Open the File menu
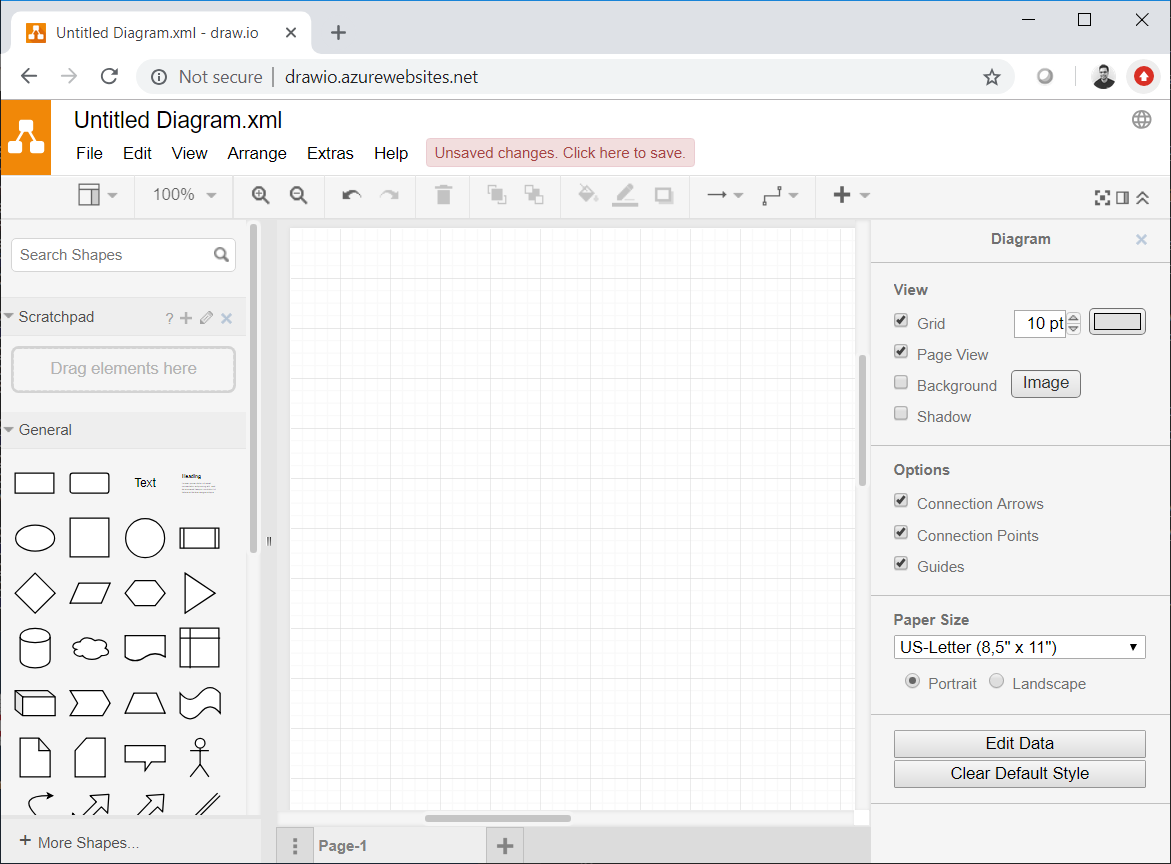1171x864 pixels. pos(90,153)
